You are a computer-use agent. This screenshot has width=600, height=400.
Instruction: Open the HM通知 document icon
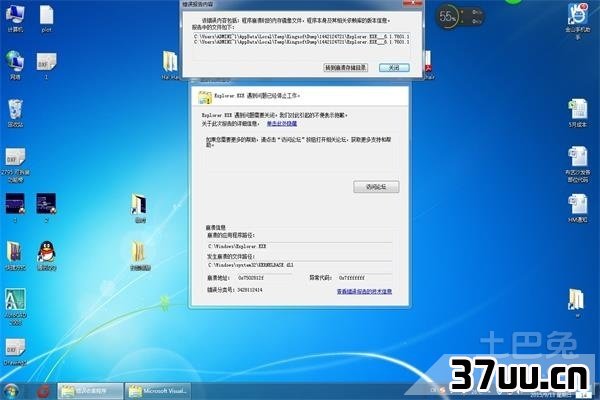[577, 208]
